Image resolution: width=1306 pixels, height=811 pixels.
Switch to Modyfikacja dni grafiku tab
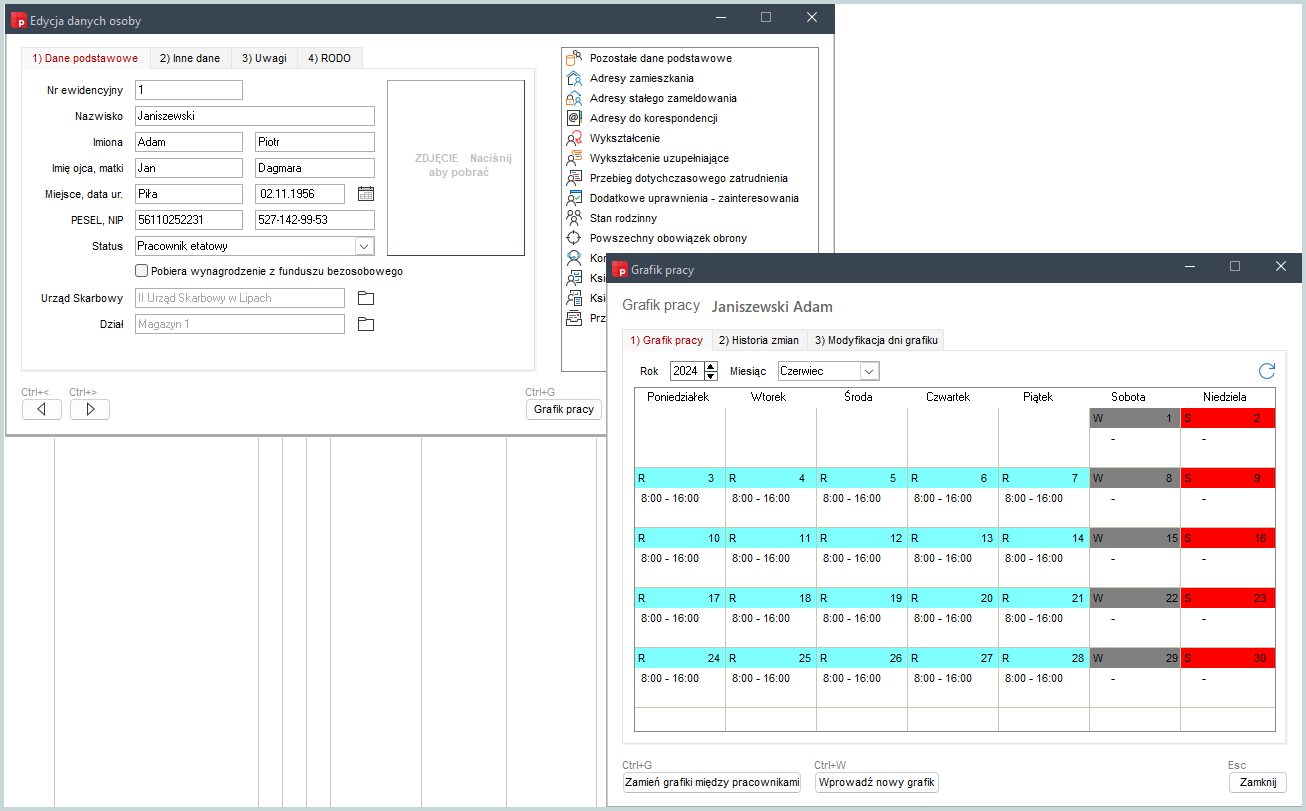click(x=876, y=340)
